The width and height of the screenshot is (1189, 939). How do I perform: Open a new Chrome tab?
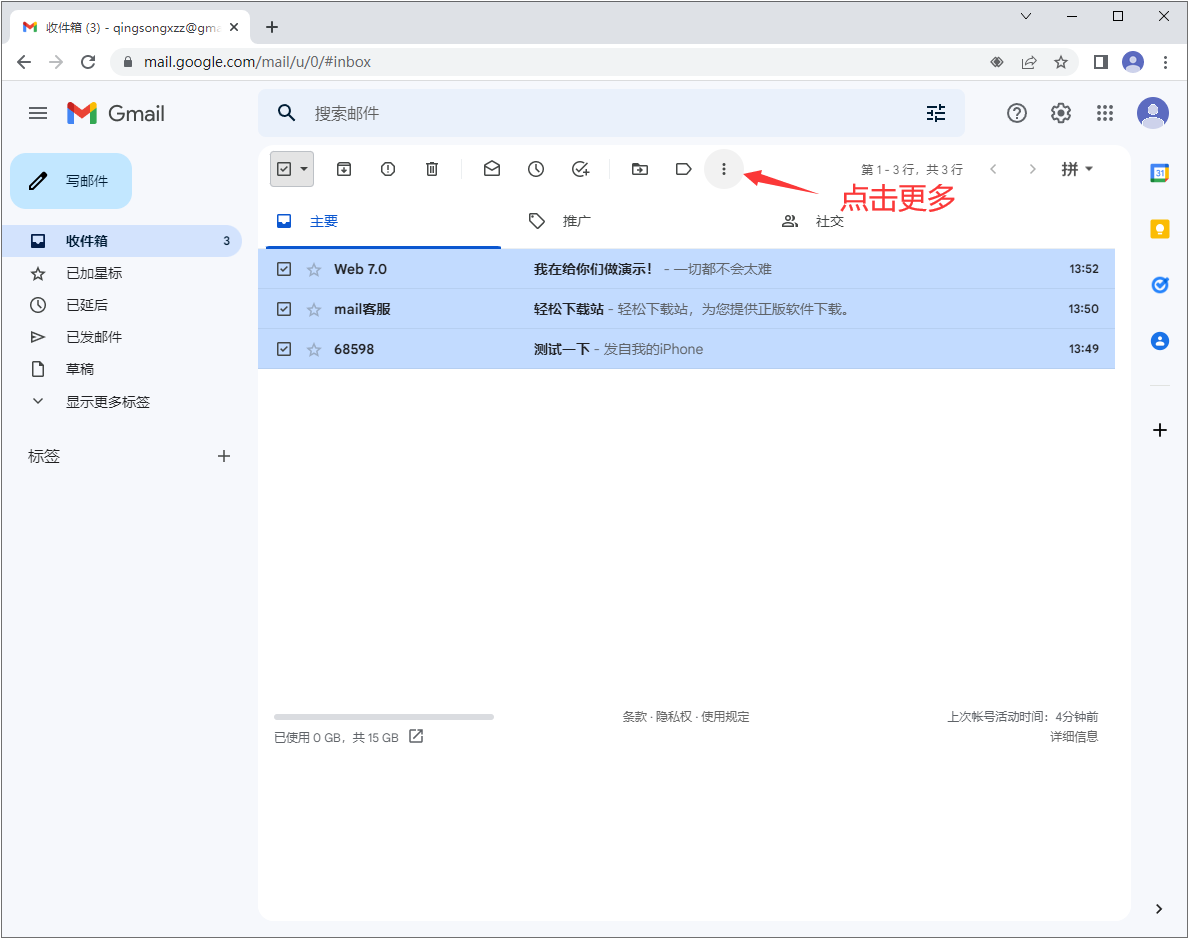(x=272, y=27)
